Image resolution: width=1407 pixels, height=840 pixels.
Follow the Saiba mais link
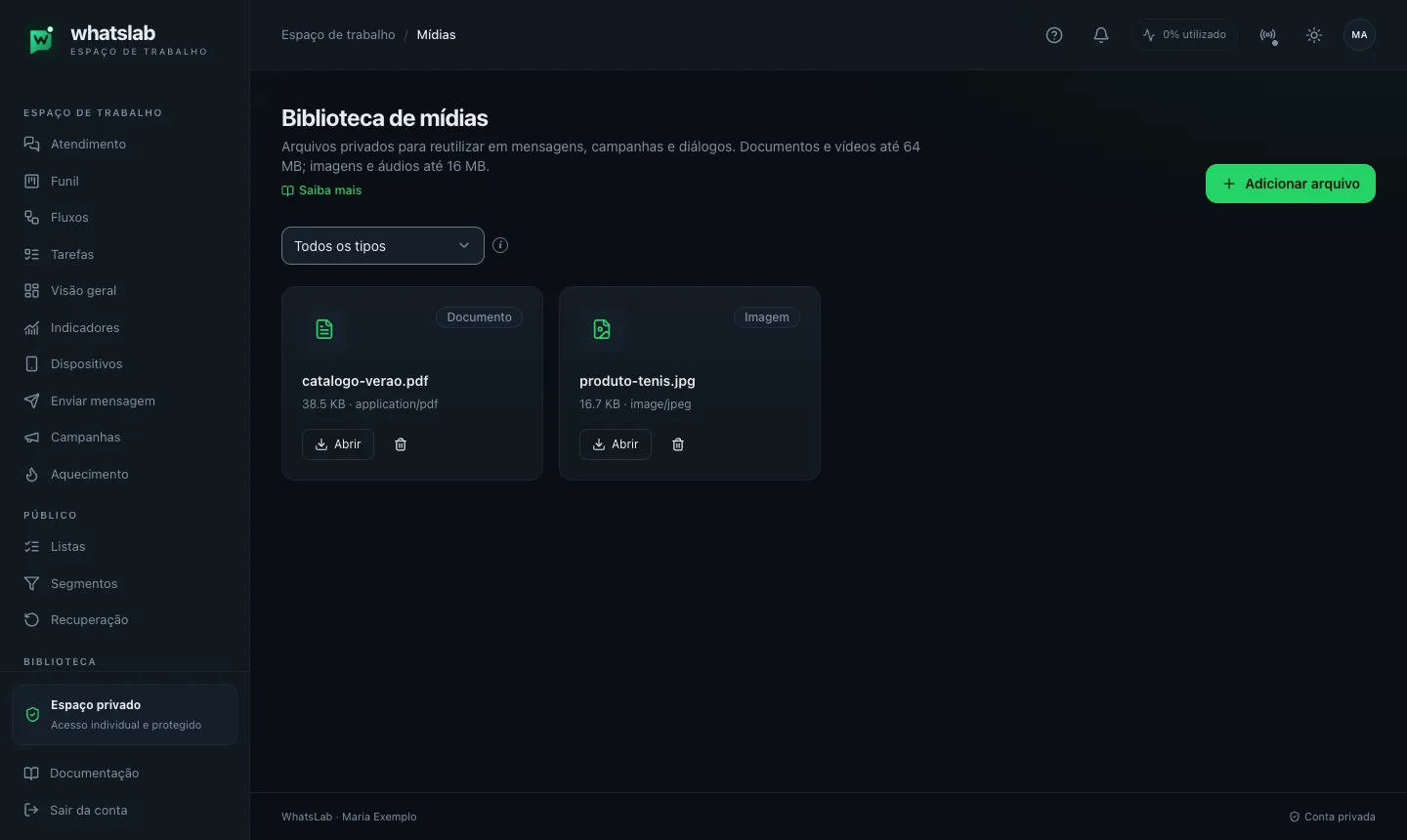click(321, 190)
